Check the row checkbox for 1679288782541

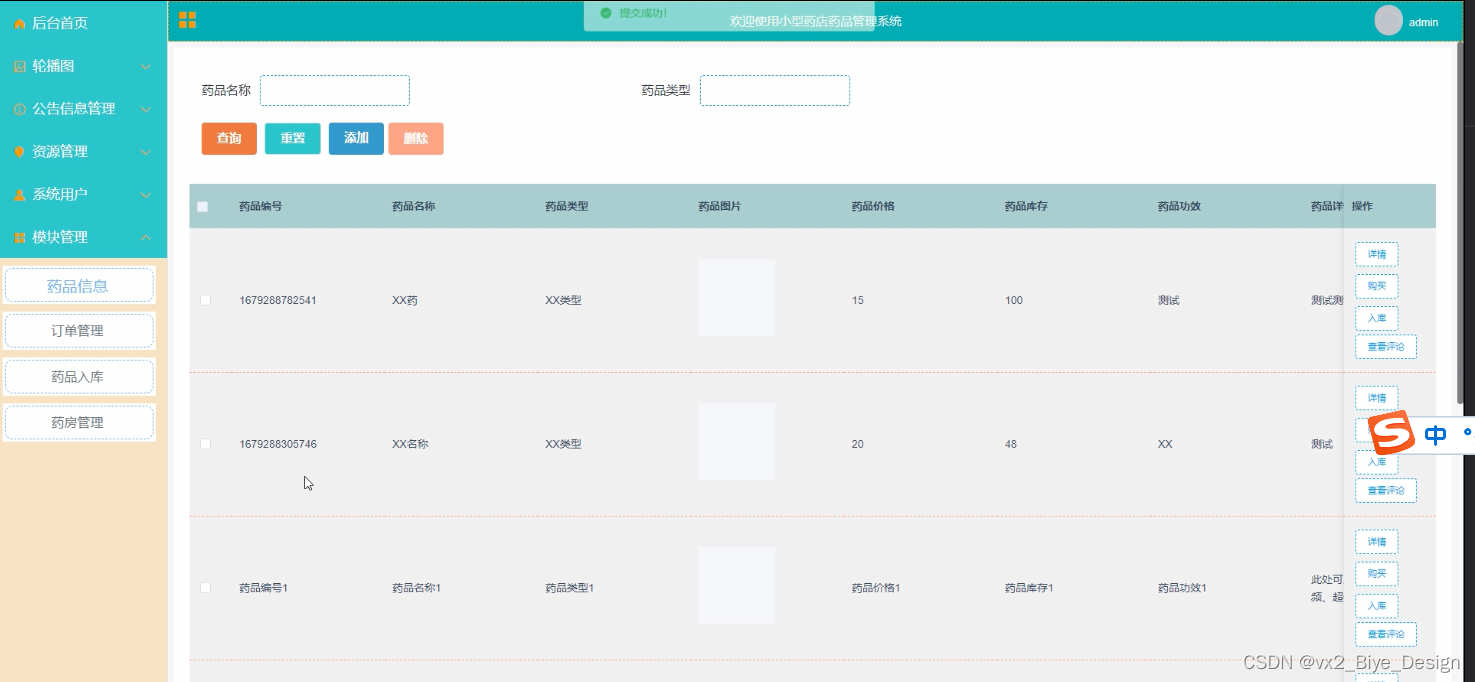click(x=206, y=300)
